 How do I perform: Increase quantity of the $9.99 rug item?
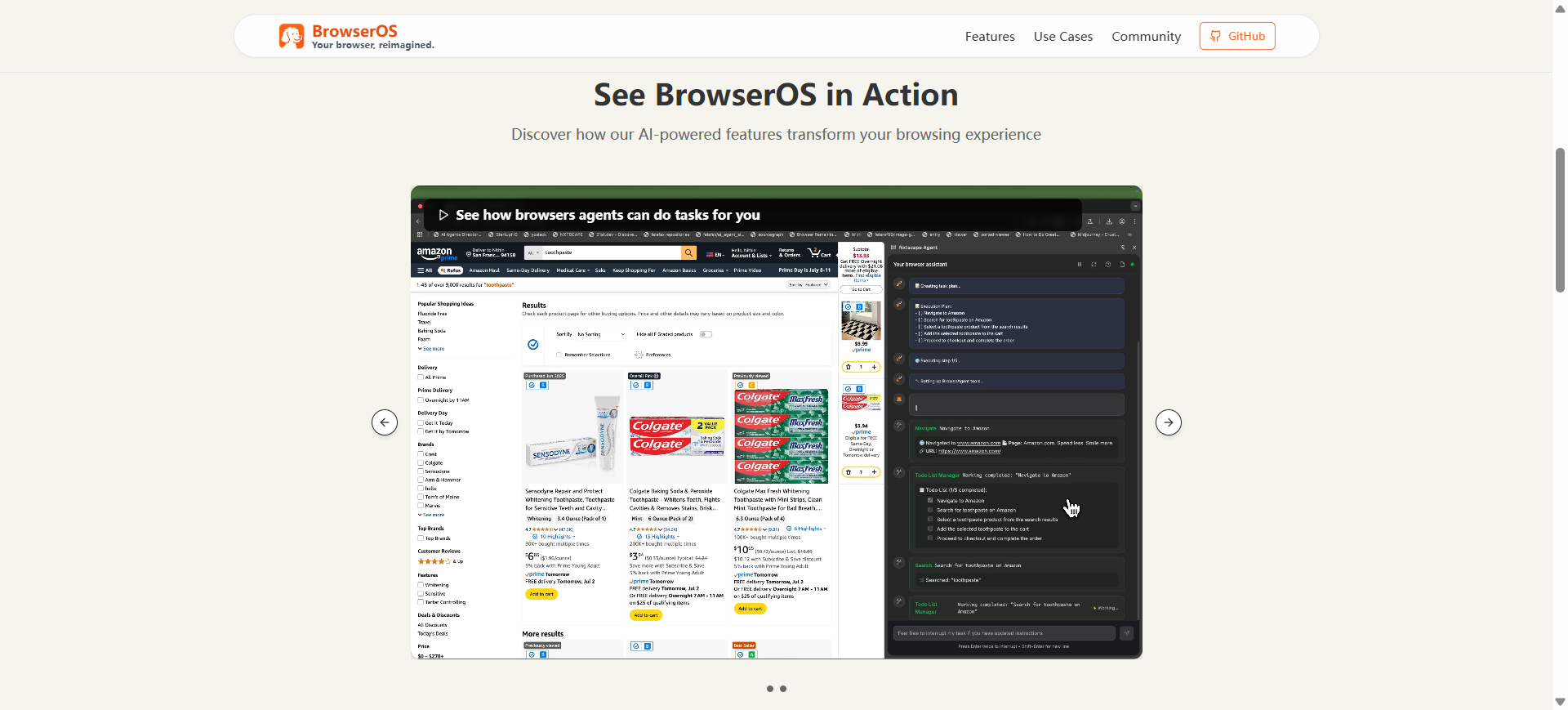tap(875, 367)
